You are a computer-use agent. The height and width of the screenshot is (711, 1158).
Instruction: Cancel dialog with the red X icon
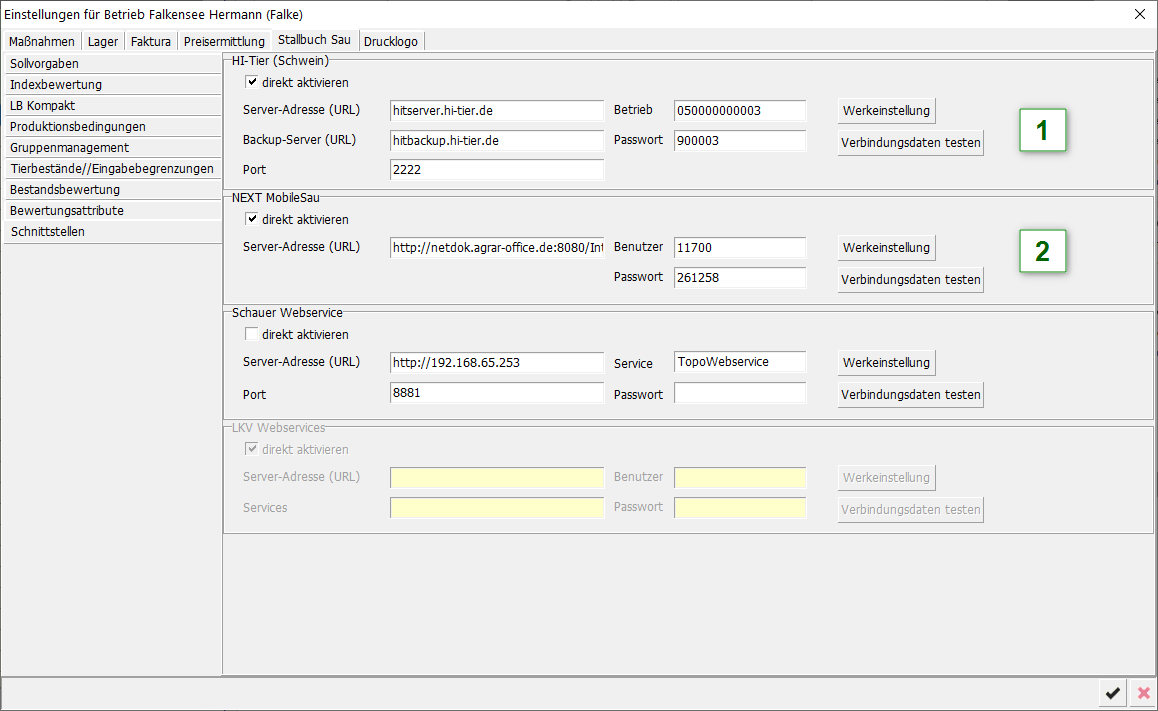(1143, 693)
